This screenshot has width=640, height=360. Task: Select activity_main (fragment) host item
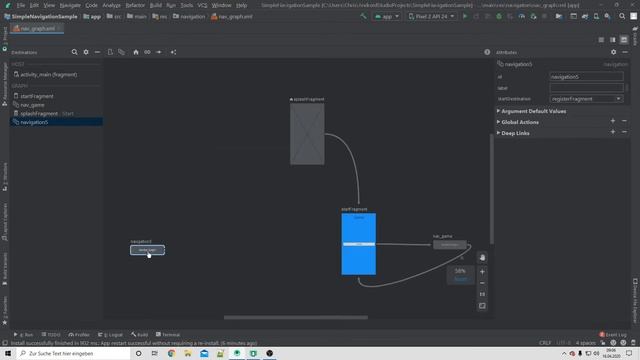click(56, 75)
